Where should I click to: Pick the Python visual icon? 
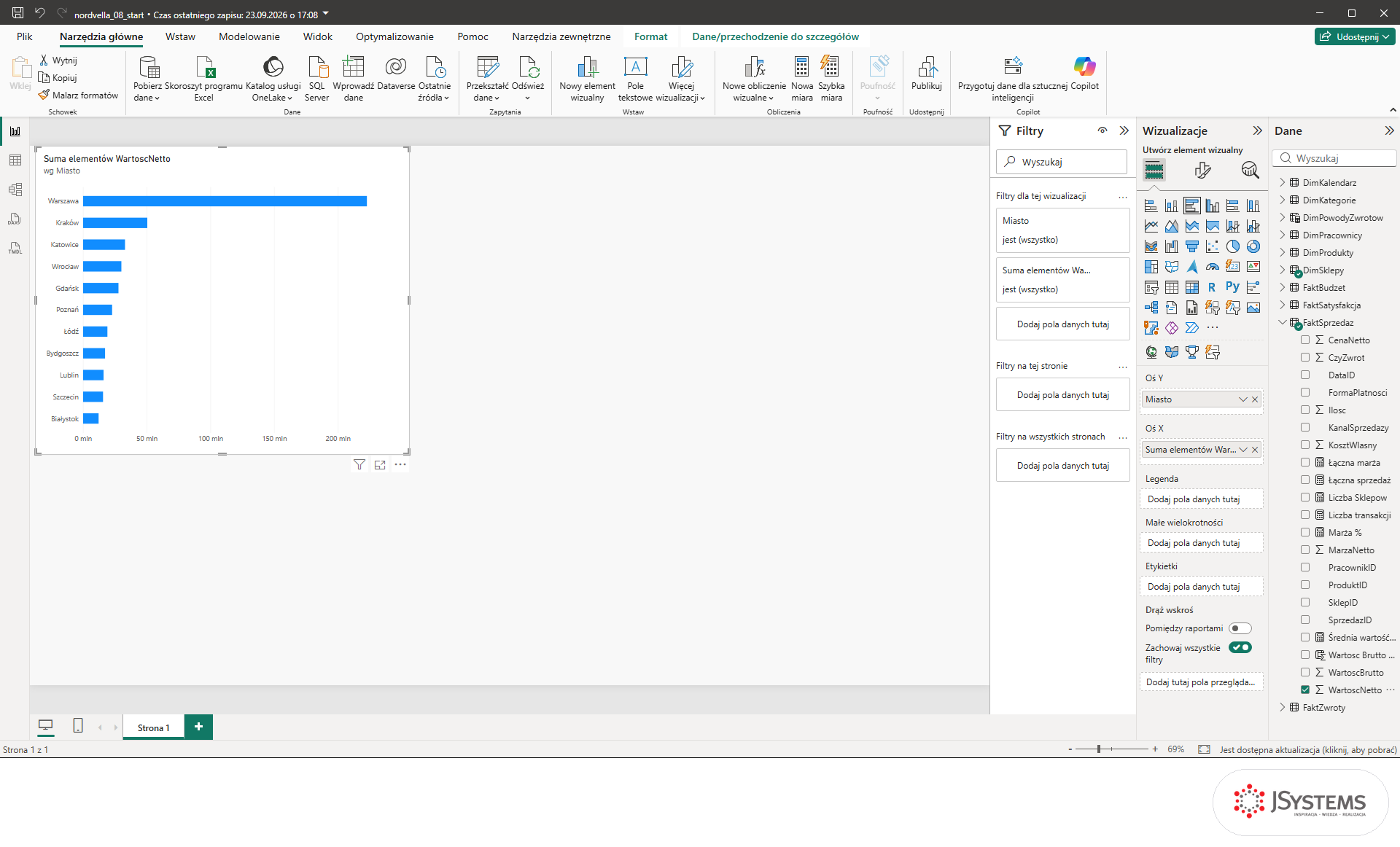pos(1232,287)
